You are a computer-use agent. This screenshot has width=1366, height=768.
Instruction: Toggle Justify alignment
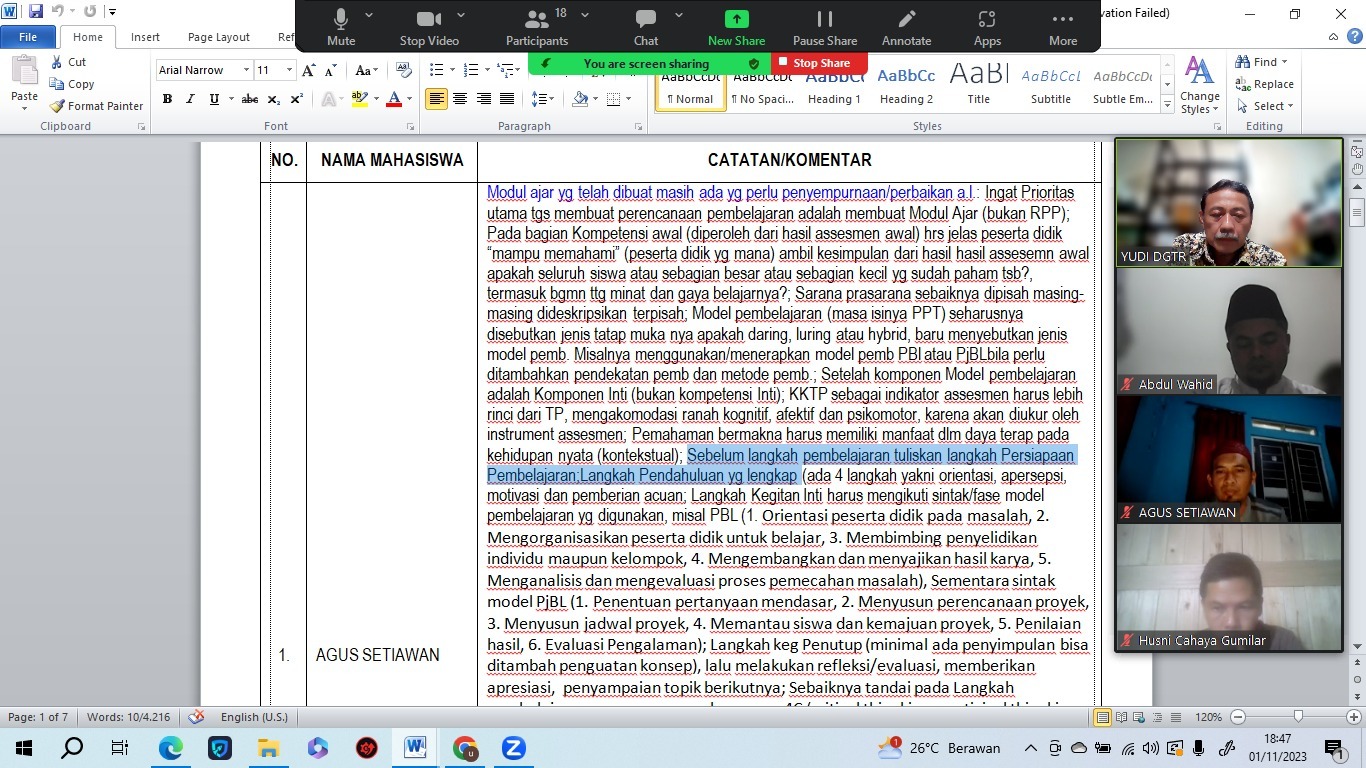508,99
